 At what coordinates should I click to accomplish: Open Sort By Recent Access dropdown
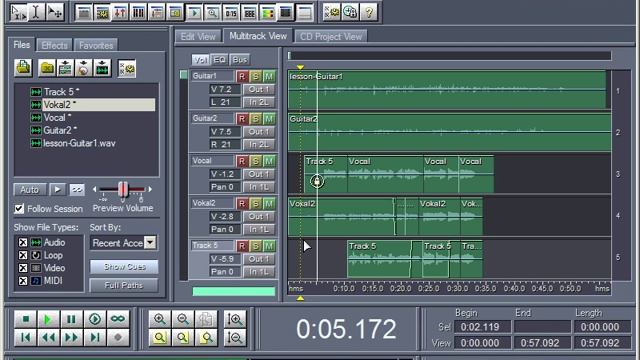tap(150, 243)
